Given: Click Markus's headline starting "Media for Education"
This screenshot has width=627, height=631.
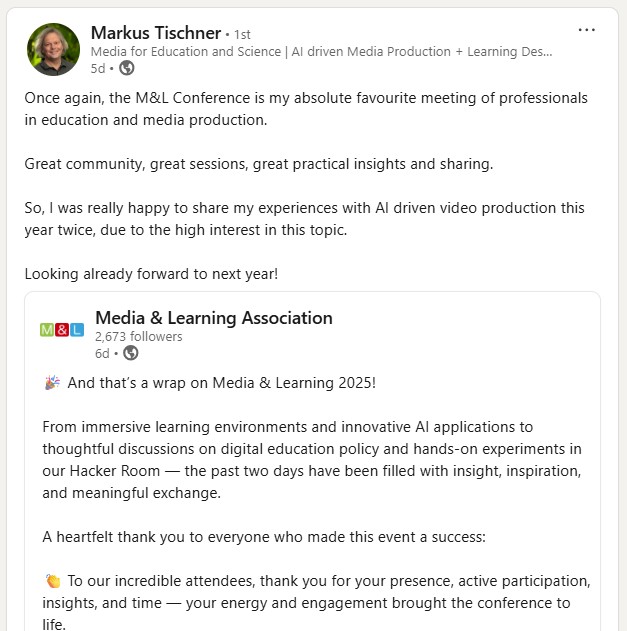Looking at the screenshot, I should (321, 51).
